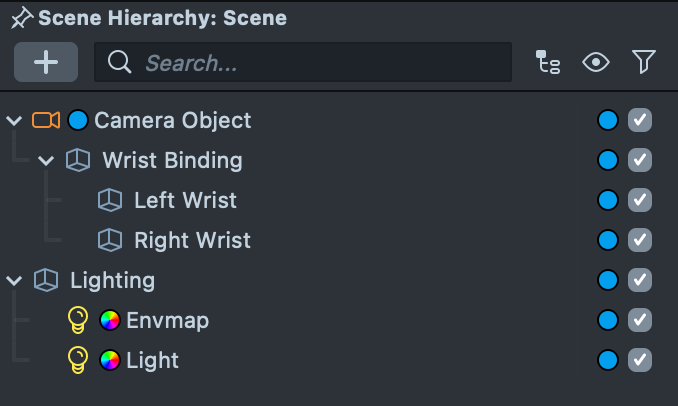Screen dimensions: 678x406
Task: Select the Right Wrist tree item
Action: [x=192, y=240]
